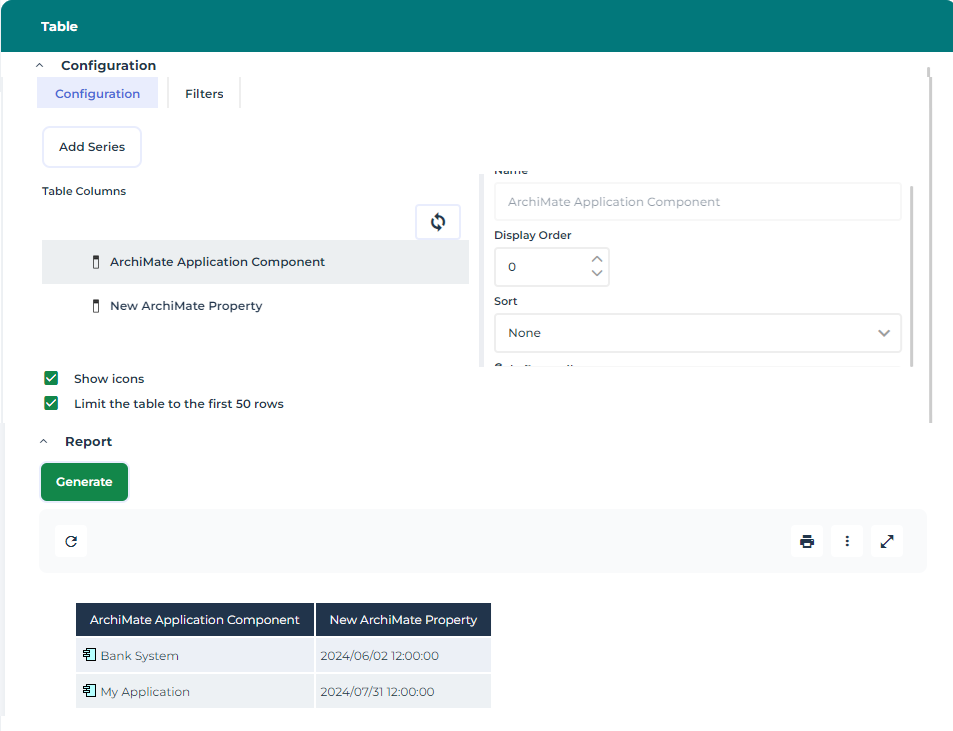Screen dimensions: 953x731
Task: Click the Name input field
Action: (697, 202)
